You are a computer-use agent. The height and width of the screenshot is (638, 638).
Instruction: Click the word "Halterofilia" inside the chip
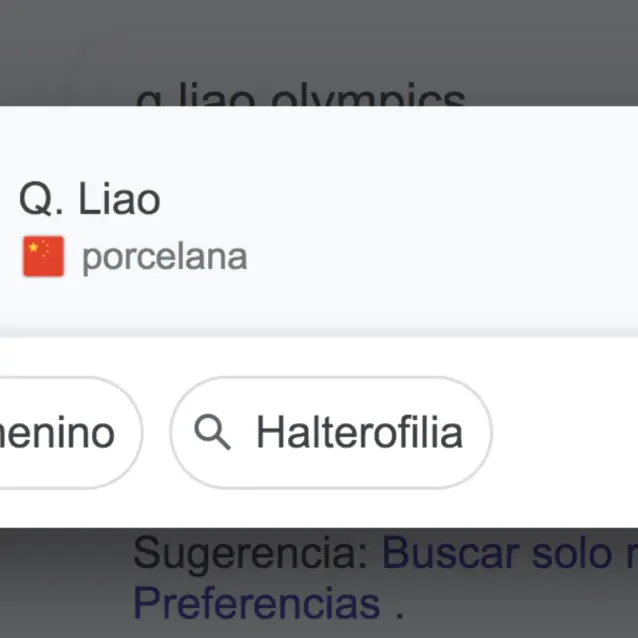tap(359, 433)
